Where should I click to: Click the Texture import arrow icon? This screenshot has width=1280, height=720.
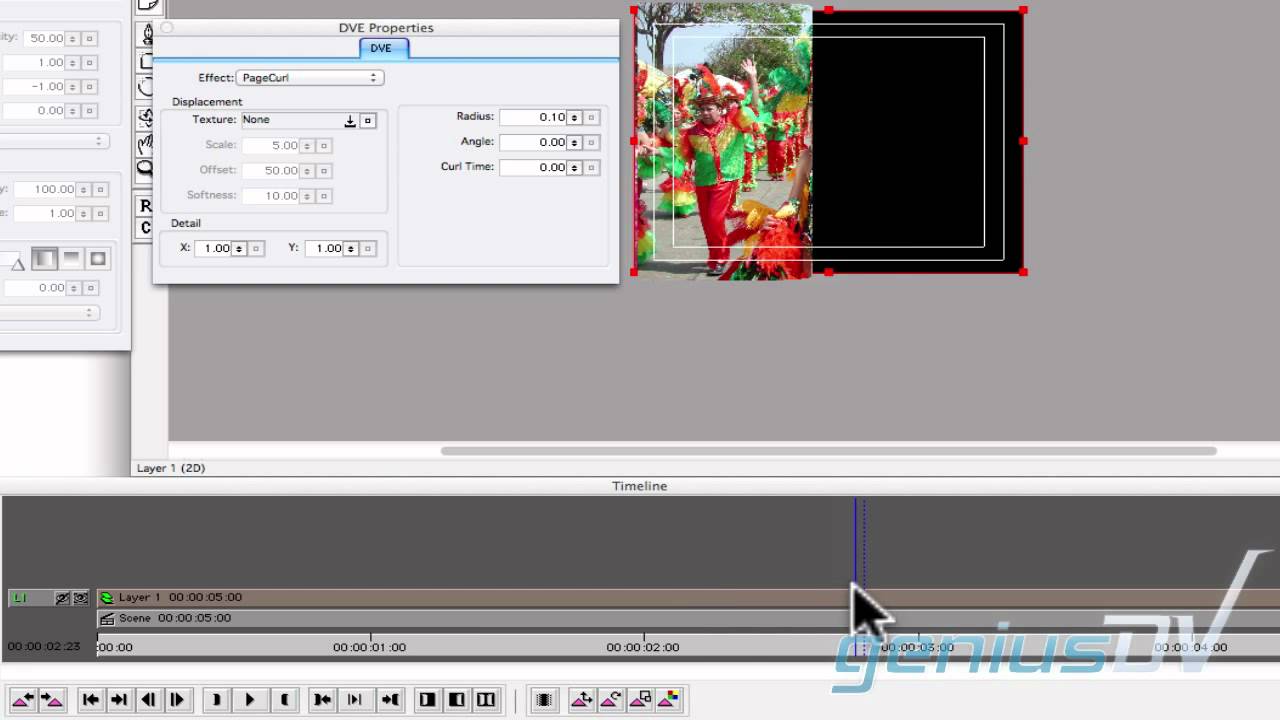click(350, 121)
